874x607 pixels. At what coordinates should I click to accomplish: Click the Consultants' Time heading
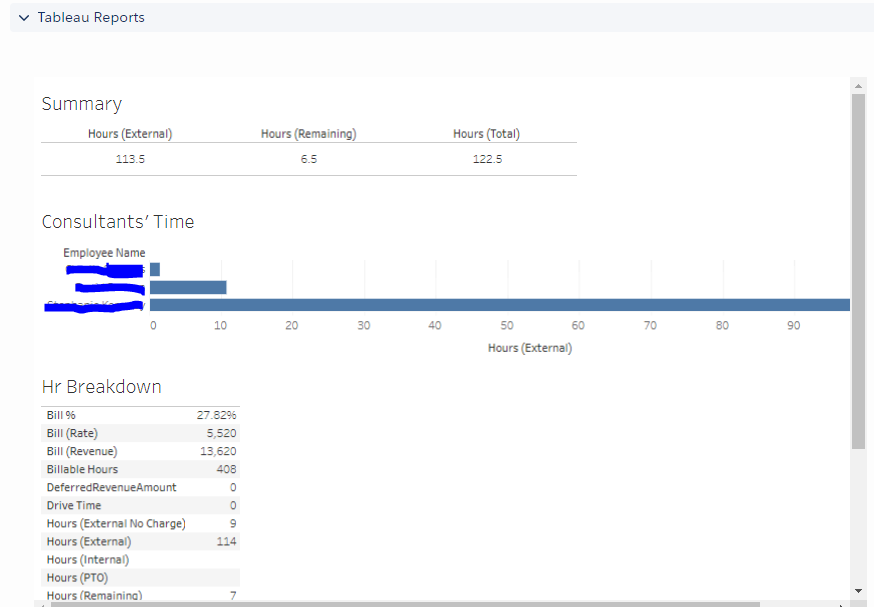pos(118,222)
